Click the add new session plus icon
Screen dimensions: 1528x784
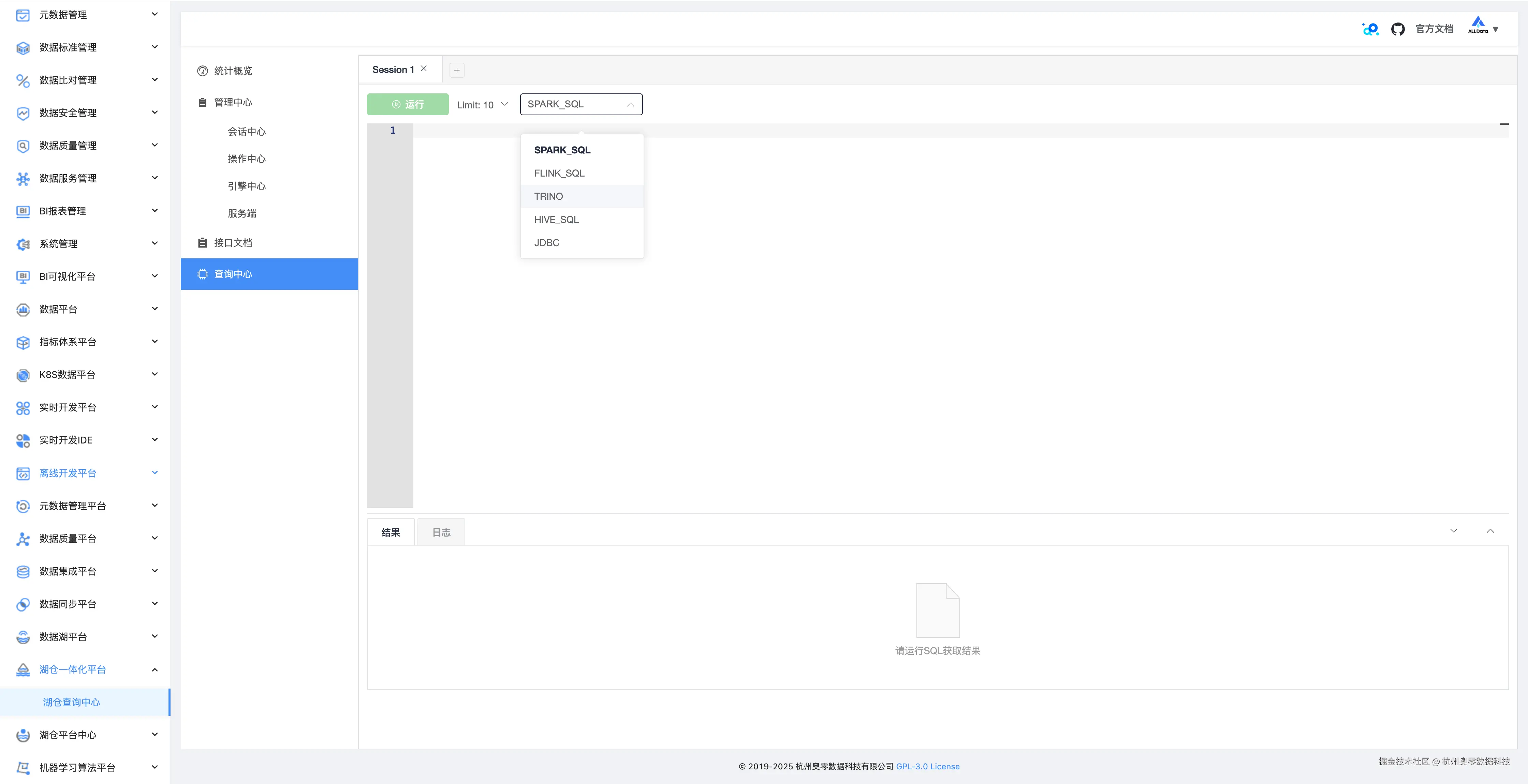[457, 70]
